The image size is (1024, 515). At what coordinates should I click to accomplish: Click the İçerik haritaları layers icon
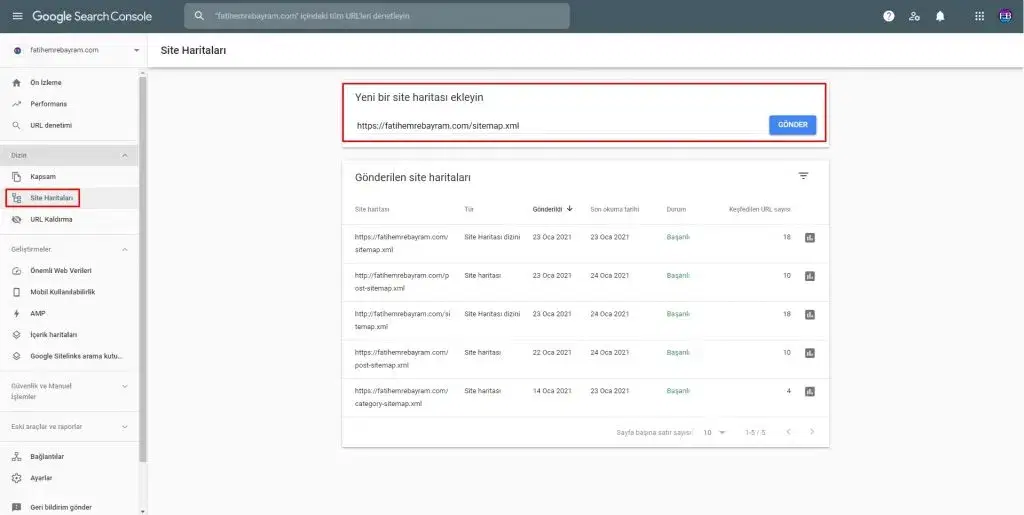pos(17,334)
